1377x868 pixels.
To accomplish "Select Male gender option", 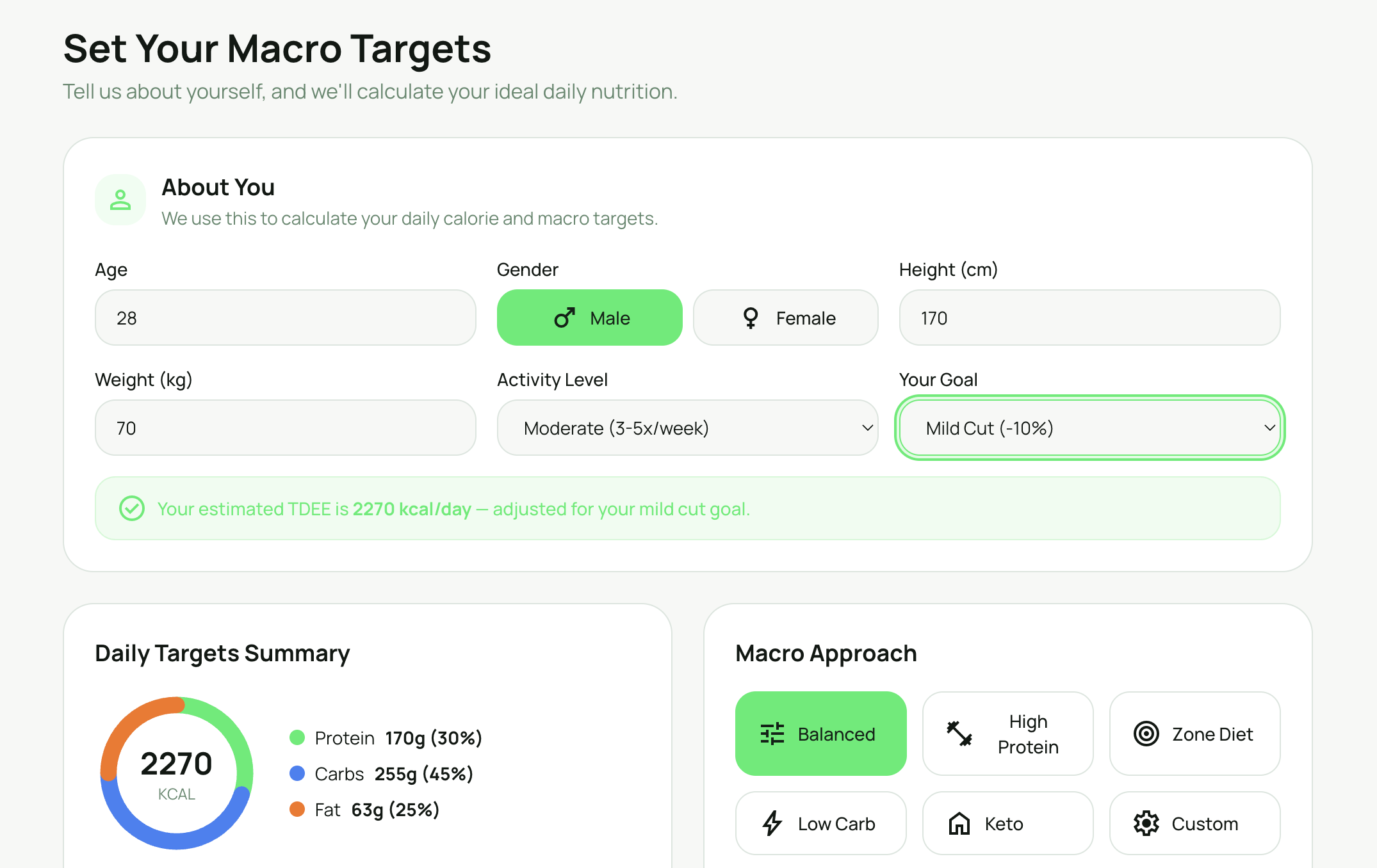I will tap(590, 317).
